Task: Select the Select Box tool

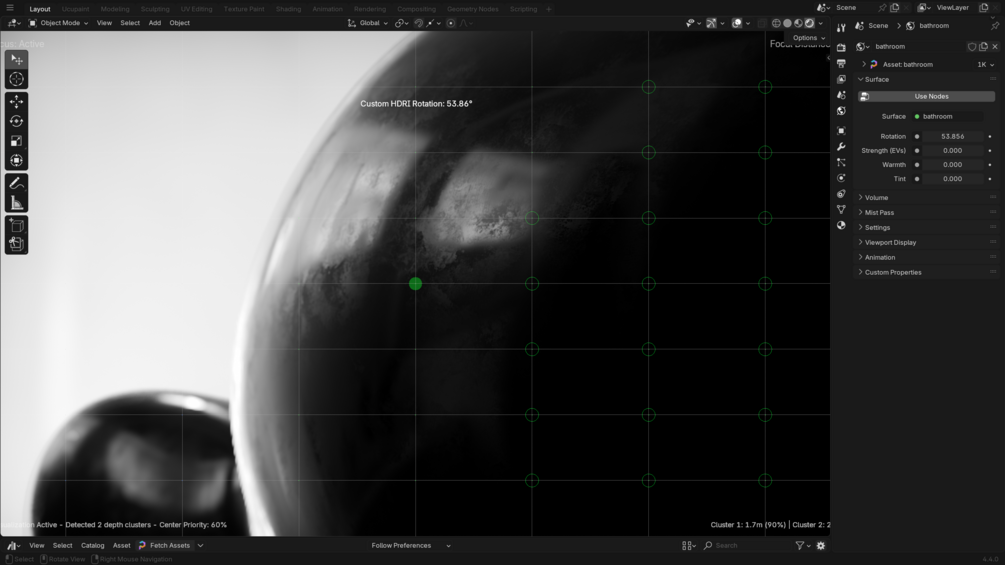Action: coord(17,60)
